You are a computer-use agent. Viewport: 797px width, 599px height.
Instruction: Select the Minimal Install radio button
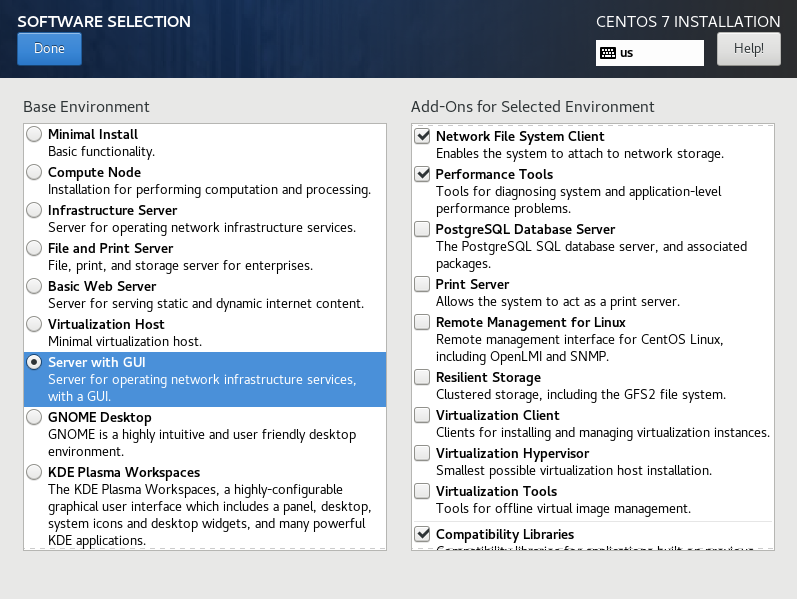35,134
